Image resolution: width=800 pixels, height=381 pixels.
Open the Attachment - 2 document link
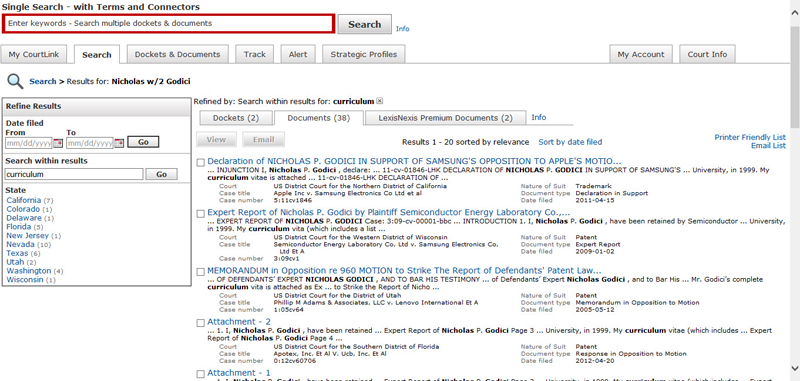tap(239, 322)
